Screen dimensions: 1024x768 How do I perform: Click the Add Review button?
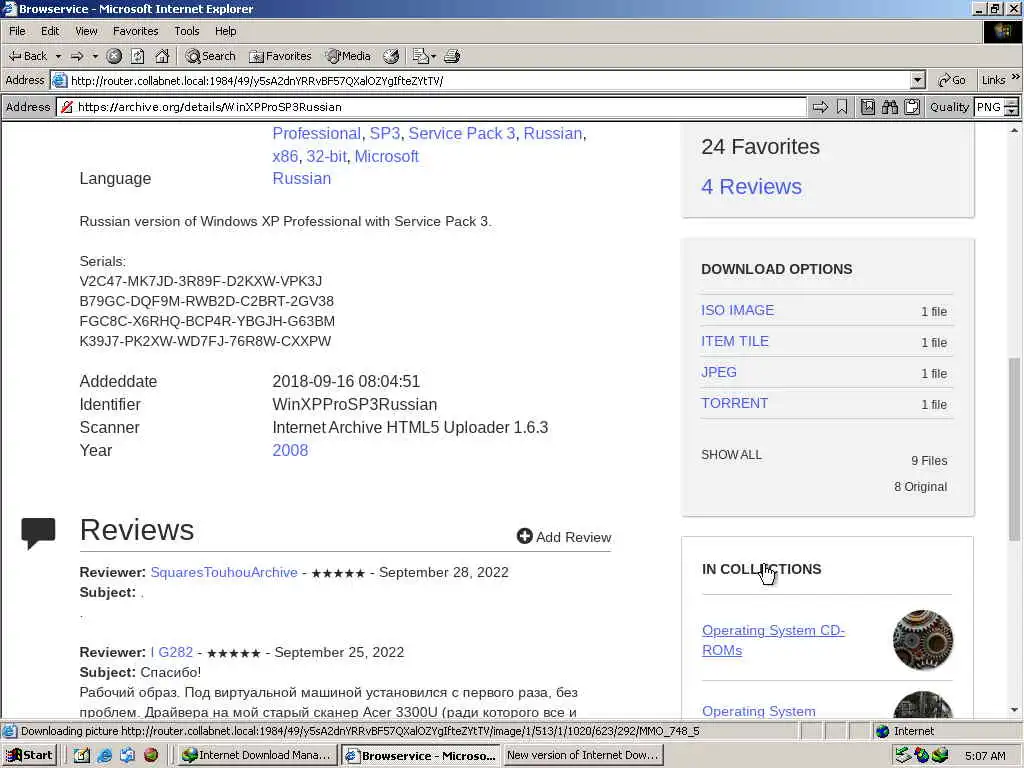click(564, 537)
